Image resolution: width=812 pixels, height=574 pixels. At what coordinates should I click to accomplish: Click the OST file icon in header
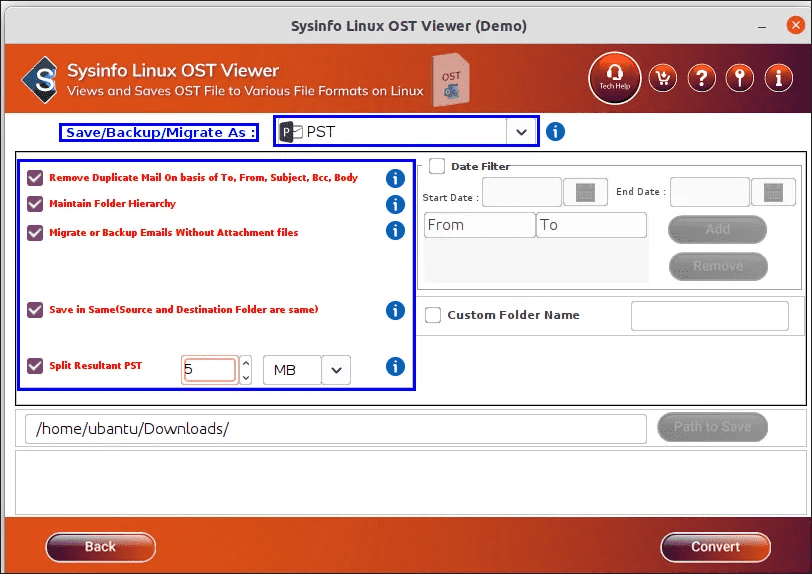pyautogui.click(x=451, y=80)
